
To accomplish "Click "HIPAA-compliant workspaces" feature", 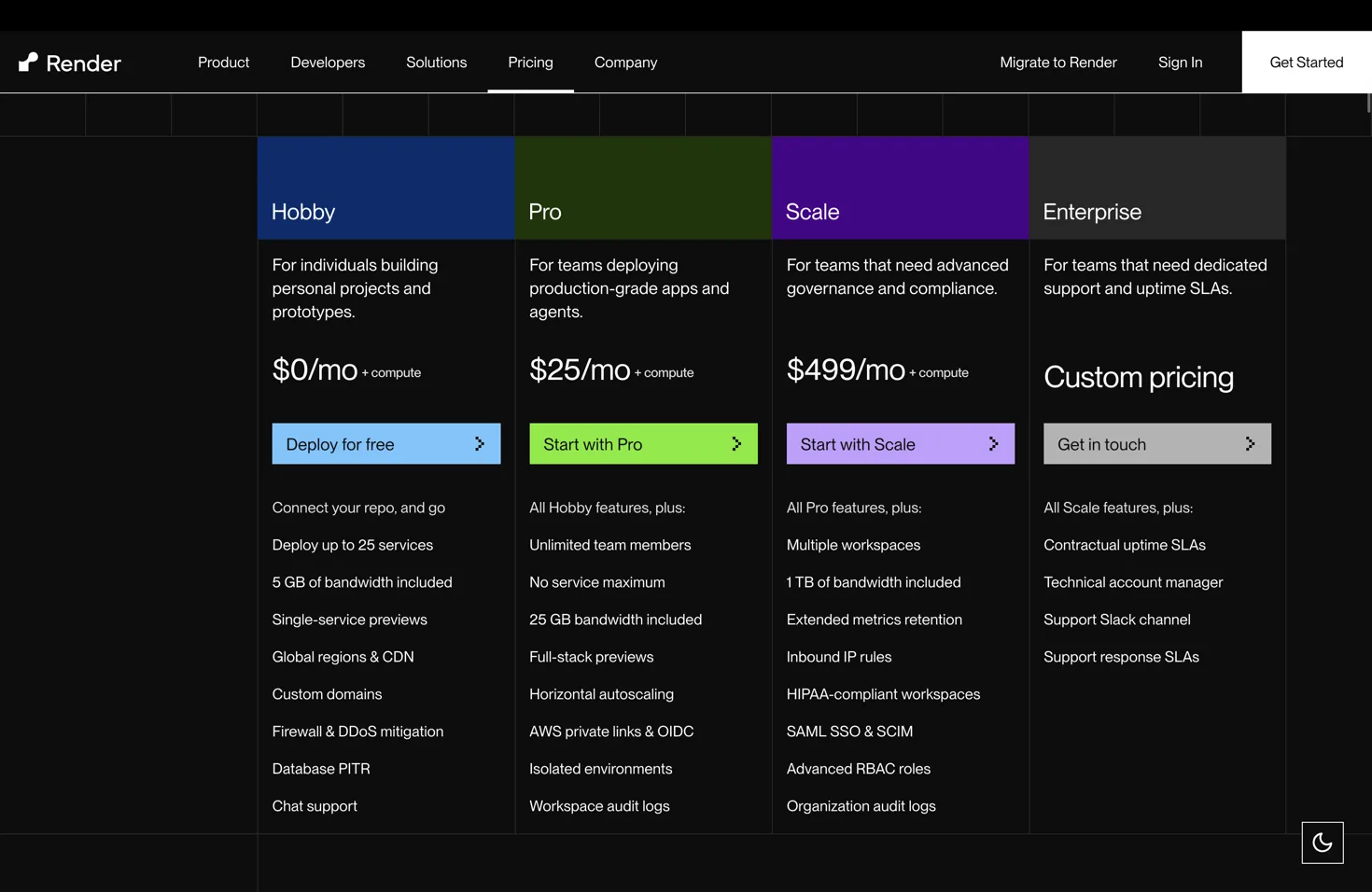I will tap(884, 694).
